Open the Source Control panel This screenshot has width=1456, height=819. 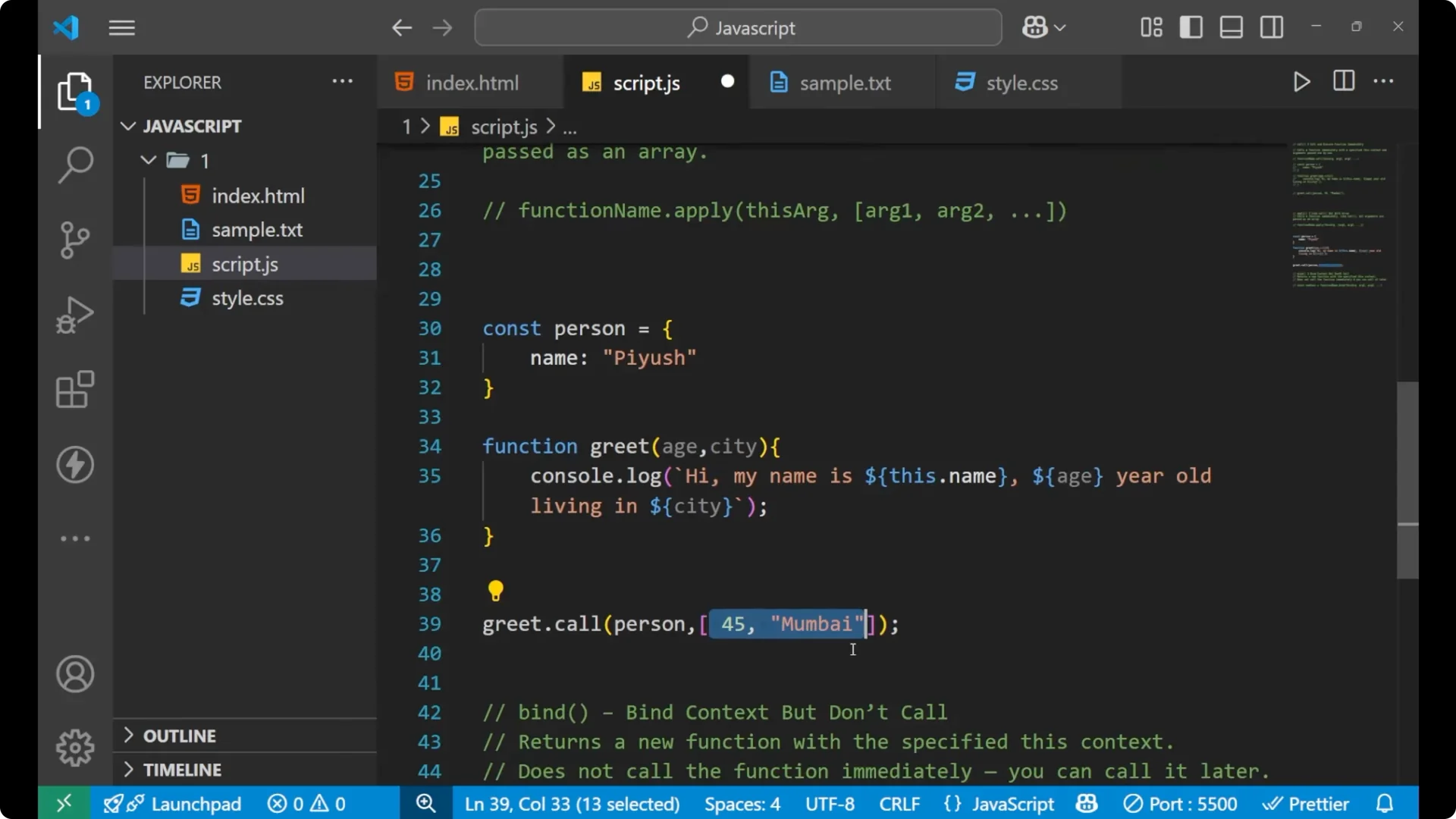pos(74,240)
